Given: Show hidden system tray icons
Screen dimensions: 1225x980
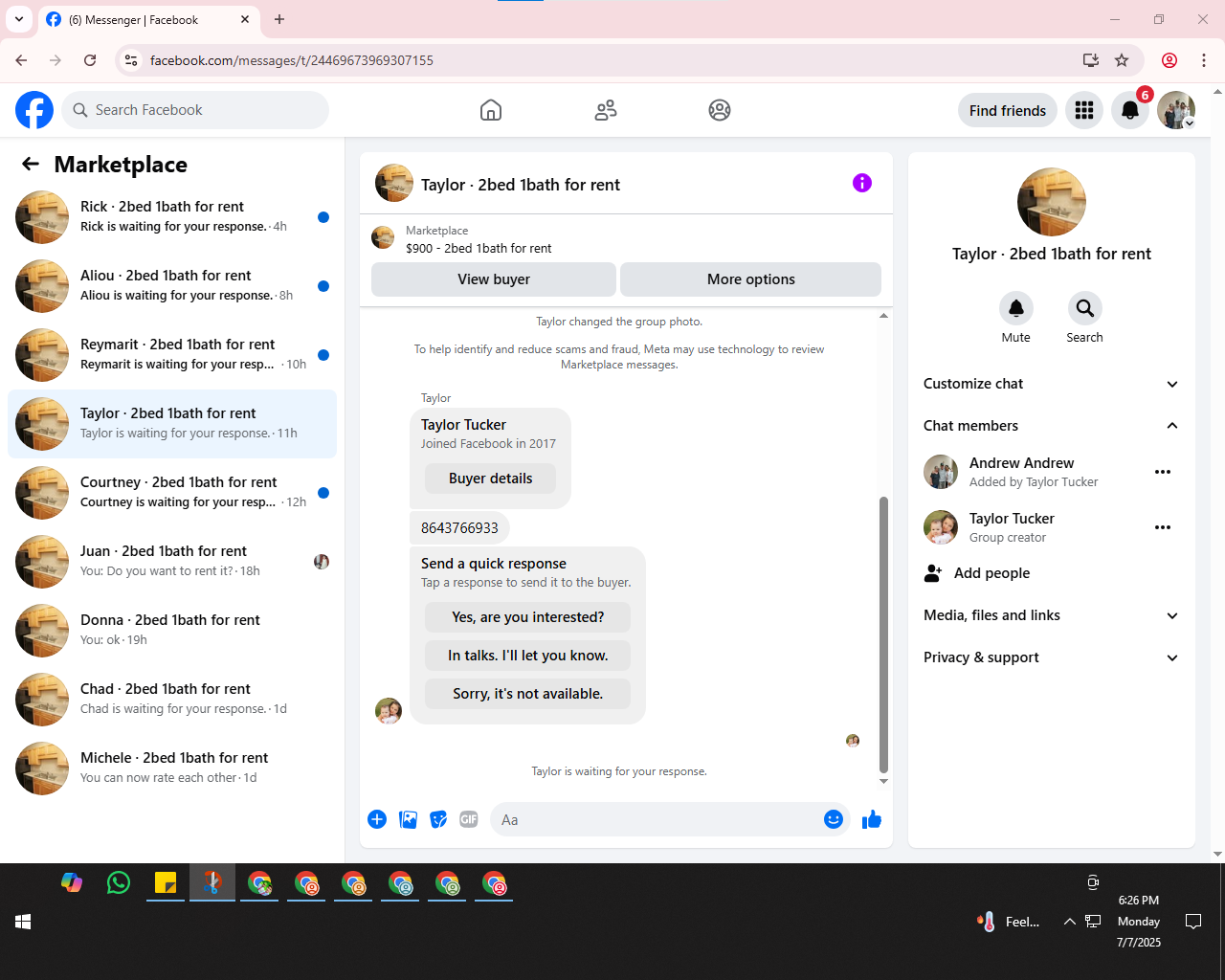Looking at the screenshot, I should (x=1069, y=922).
